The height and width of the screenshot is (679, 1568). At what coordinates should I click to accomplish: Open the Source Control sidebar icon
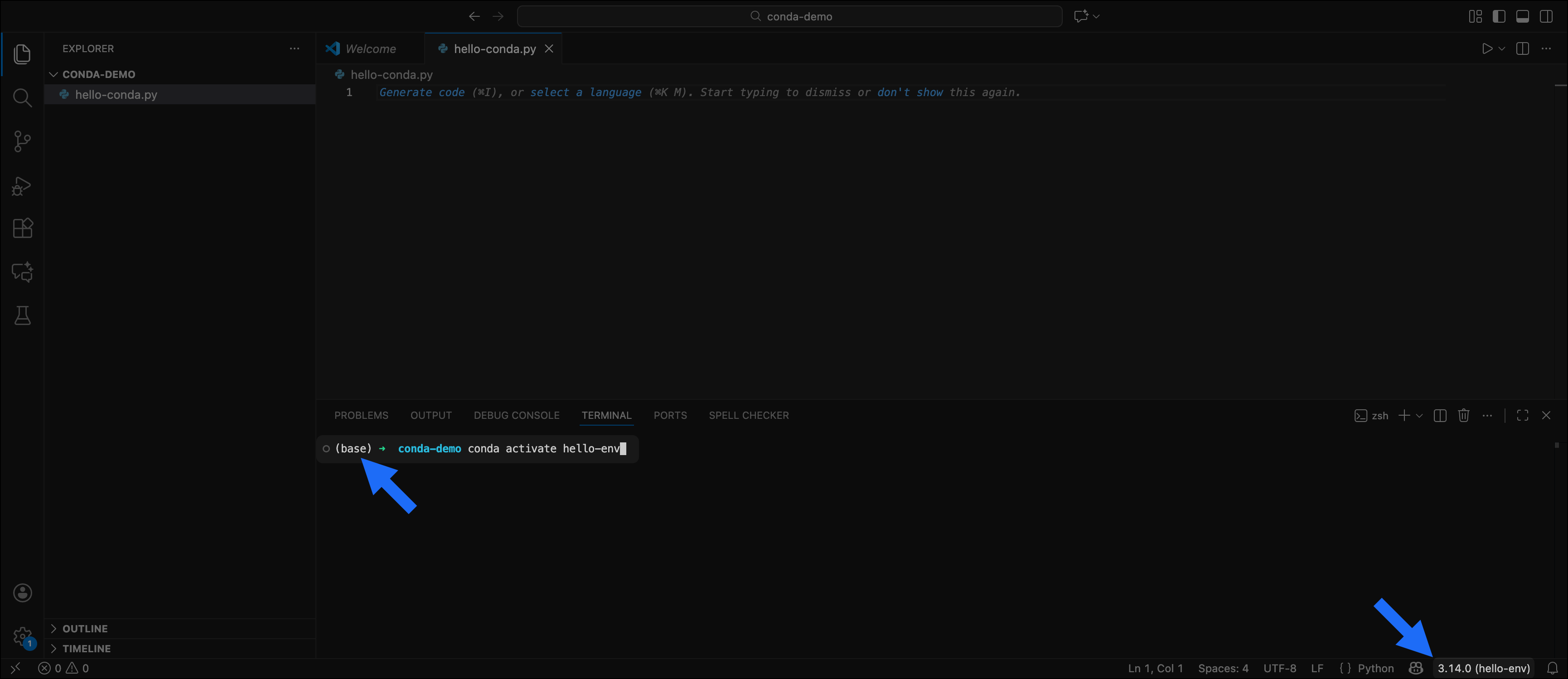pos(23,141)
